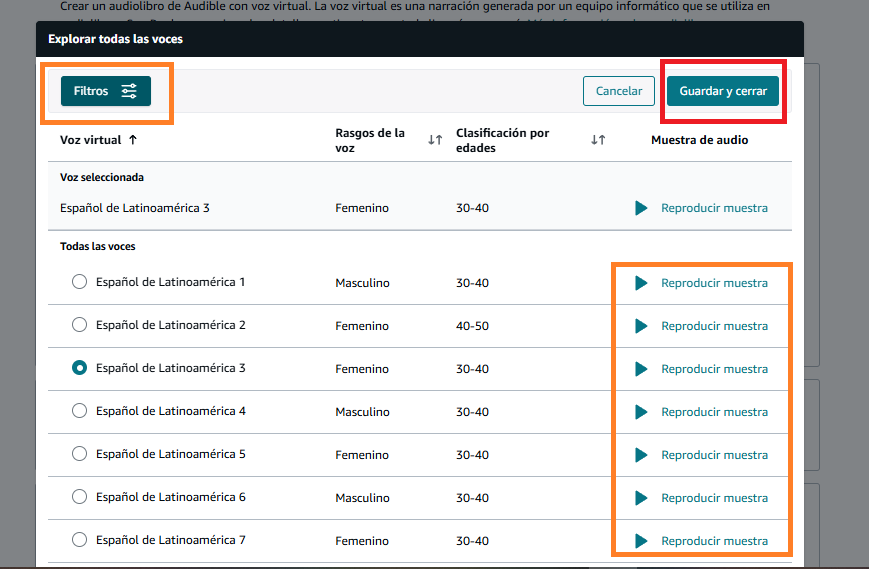Play icon for Español de Latinoamérica 2

641,326
